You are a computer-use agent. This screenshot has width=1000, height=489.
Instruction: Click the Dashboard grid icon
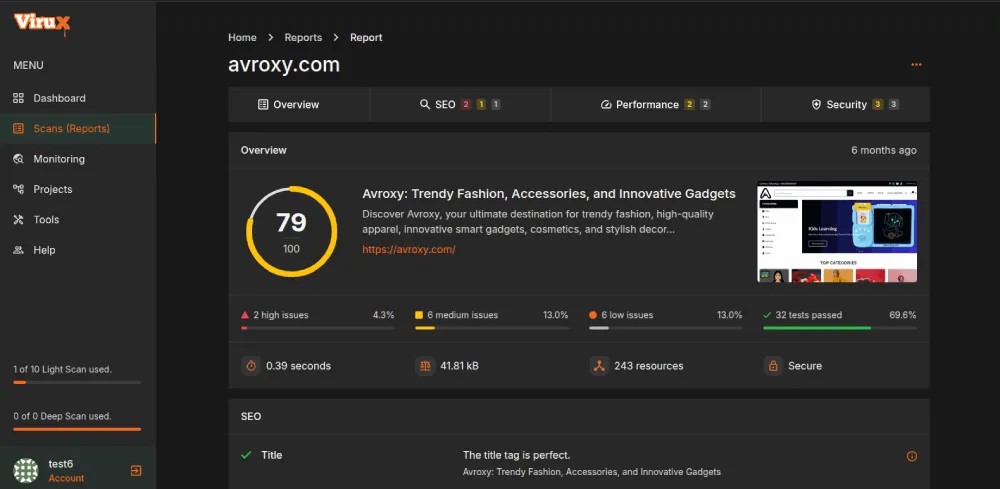(x=18, y=98)
